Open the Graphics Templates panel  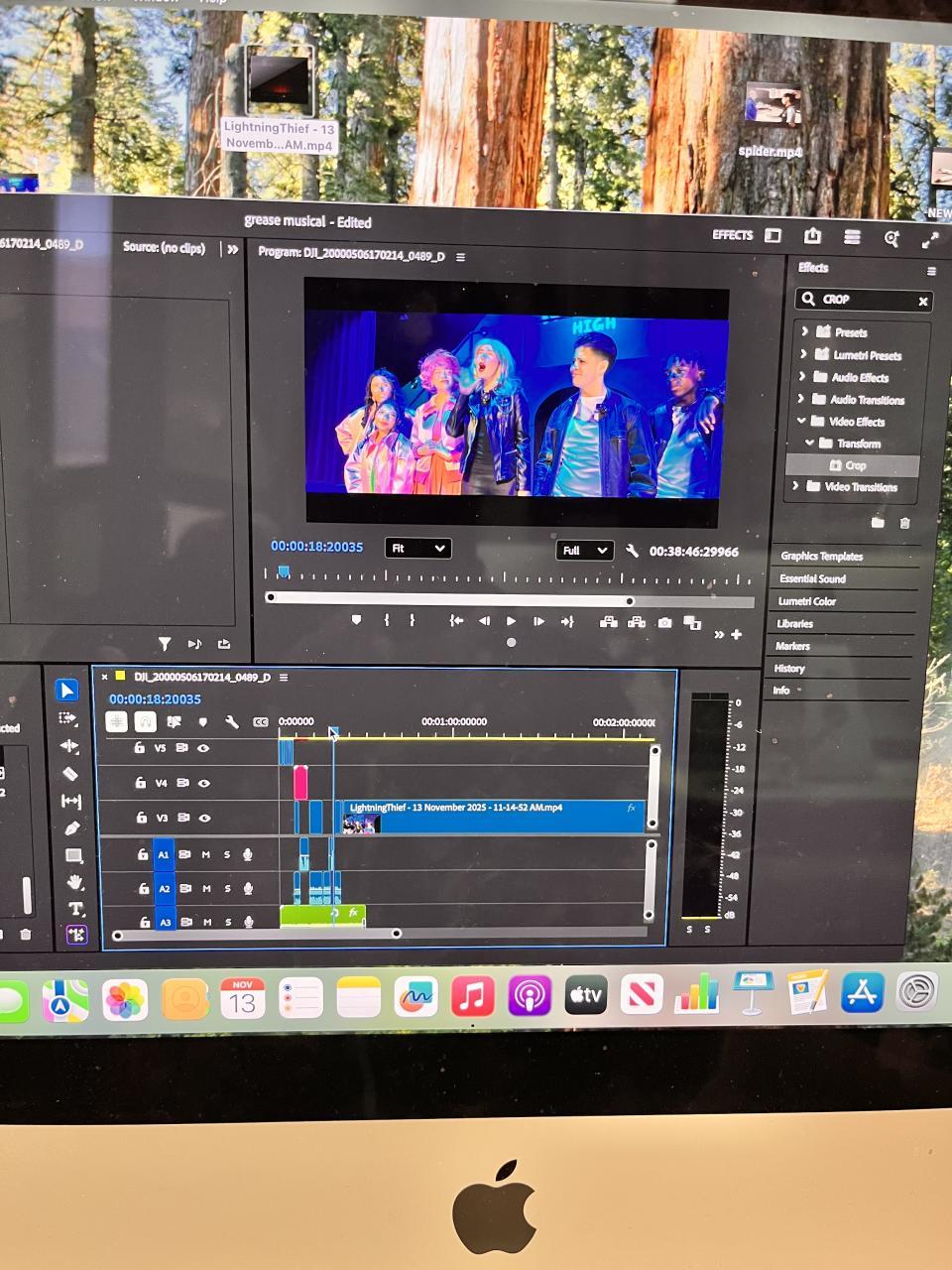point(822,556)
